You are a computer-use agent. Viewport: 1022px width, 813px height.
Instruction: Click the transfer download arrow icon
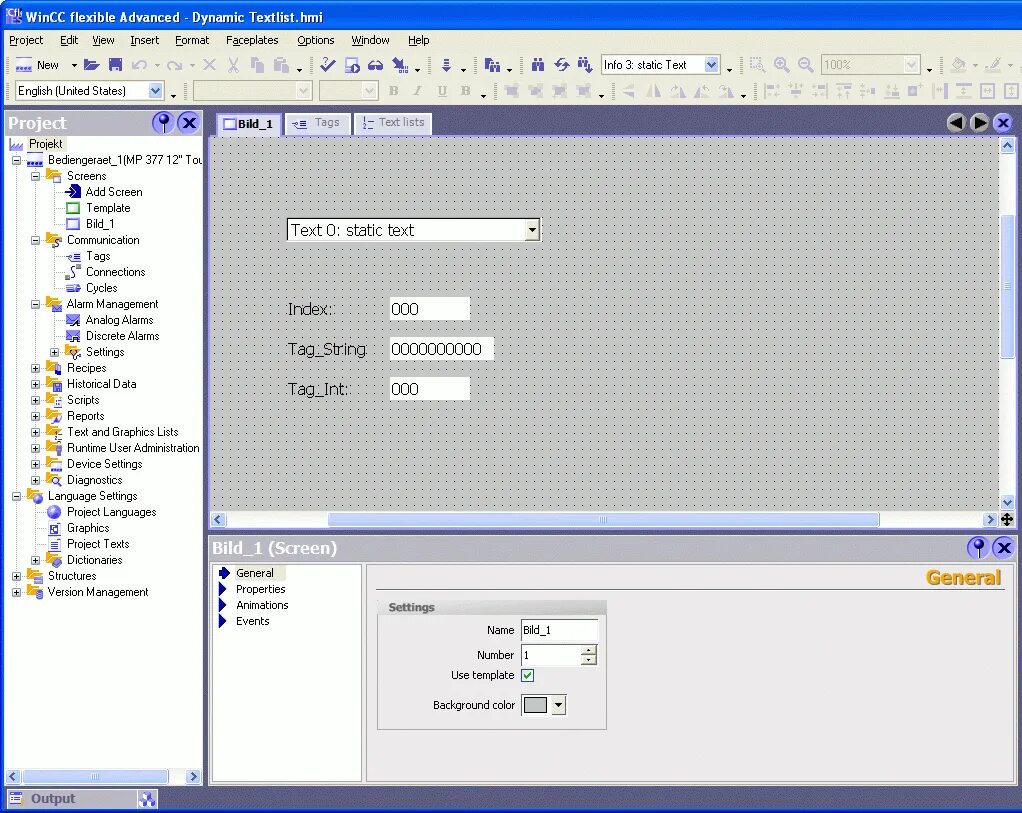coord(446,65)
